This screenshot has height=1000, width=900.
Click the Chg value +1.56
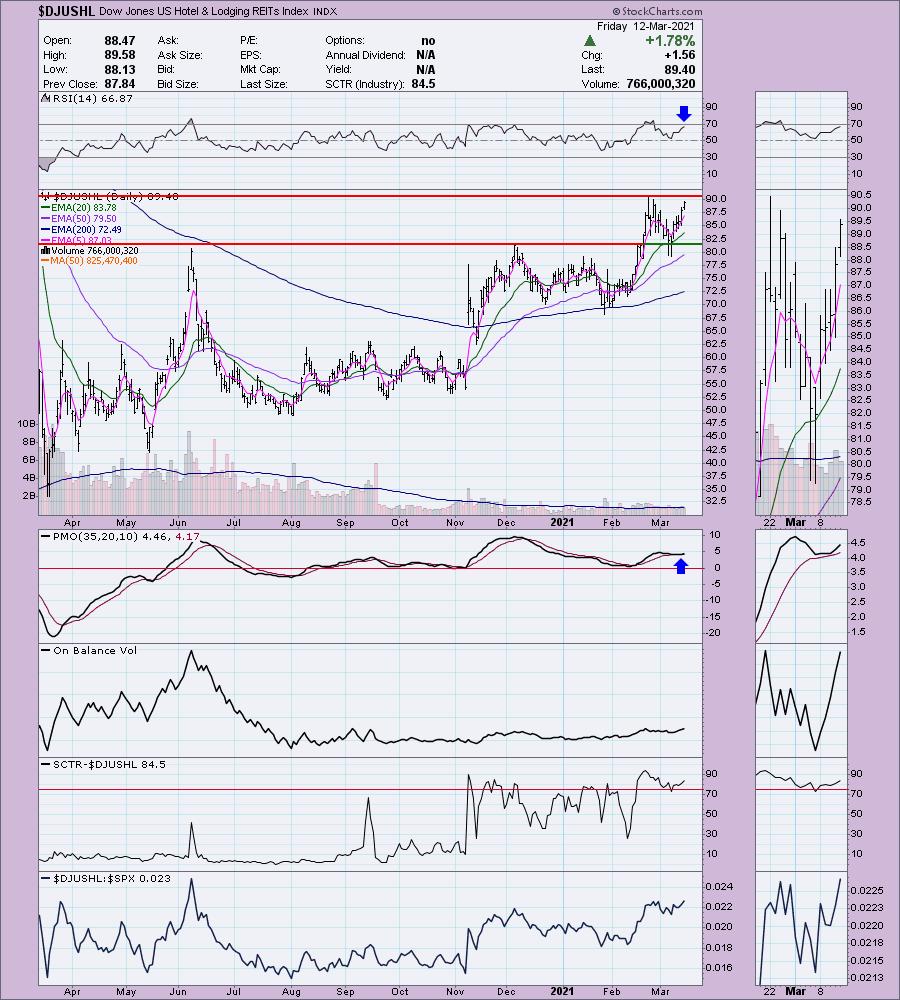[679, 55]
